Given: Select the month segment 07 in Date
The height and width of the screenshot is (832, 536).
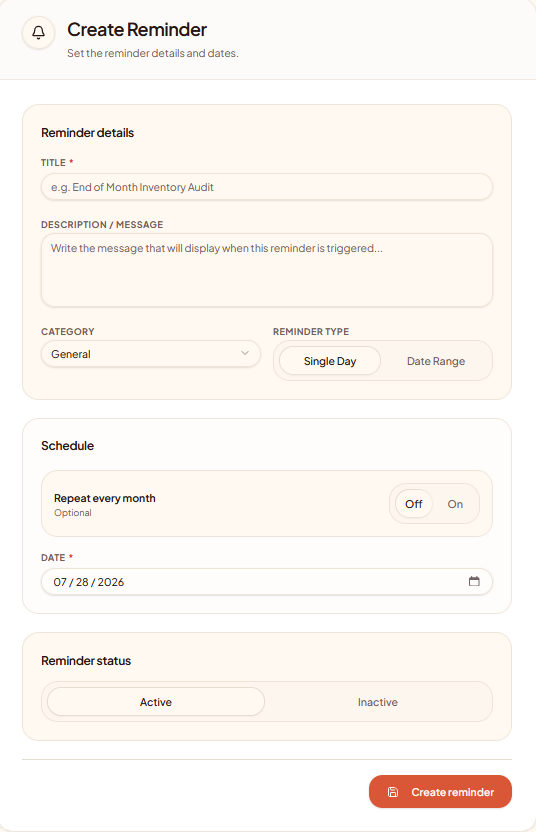Looking at the screenshot, I should pos(60,582).
